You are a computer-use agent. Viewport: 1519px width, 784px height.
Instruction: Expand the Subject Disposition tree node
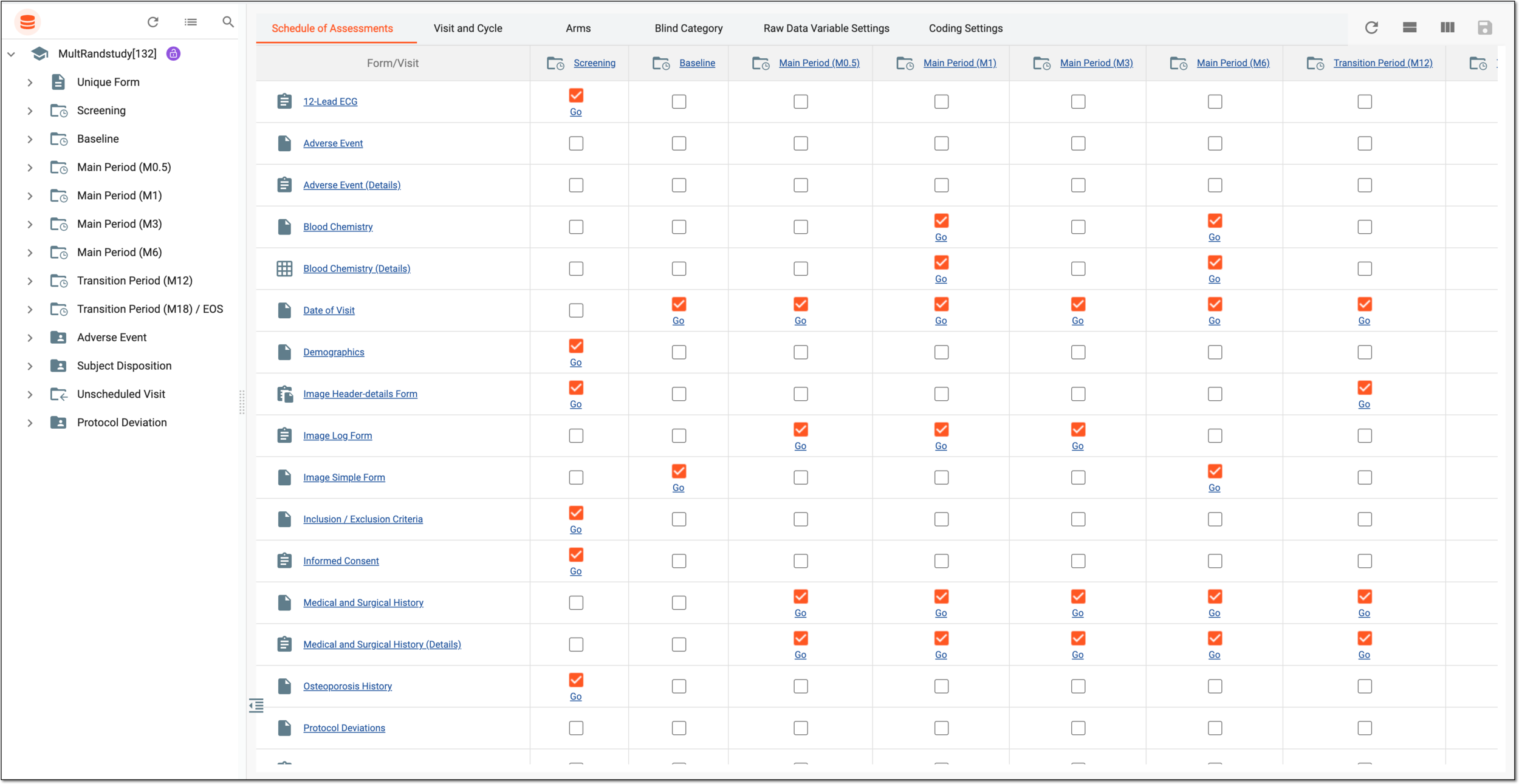[x=30, y=366]
